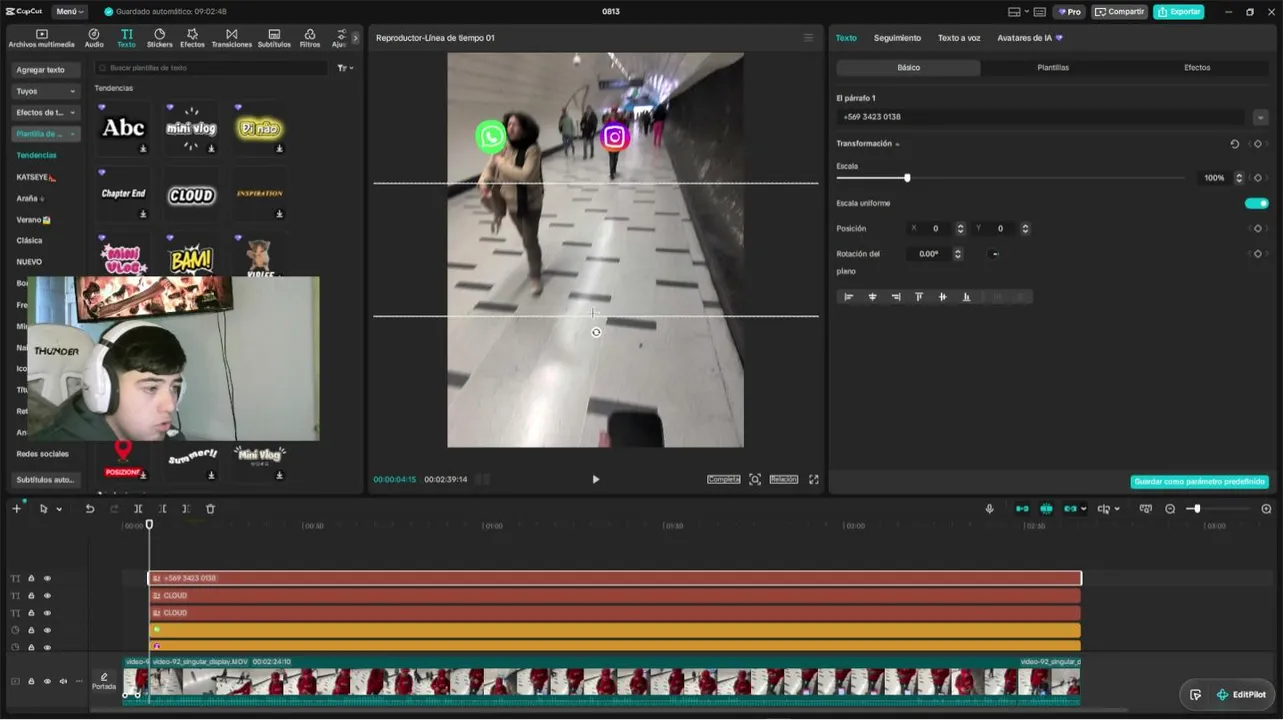
Task: Click Guardar como parámetro predefinido
Action: [1199, 482]
